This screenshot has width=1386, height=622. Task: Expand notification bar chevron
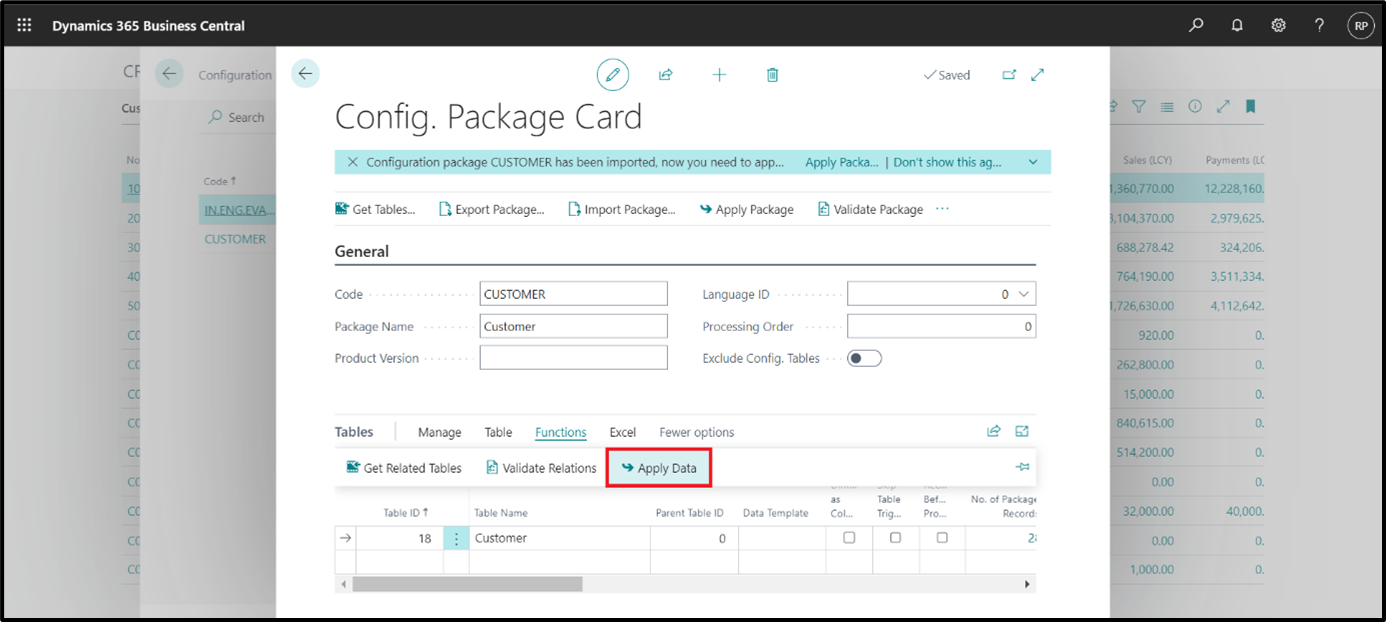click(1033, 162)
